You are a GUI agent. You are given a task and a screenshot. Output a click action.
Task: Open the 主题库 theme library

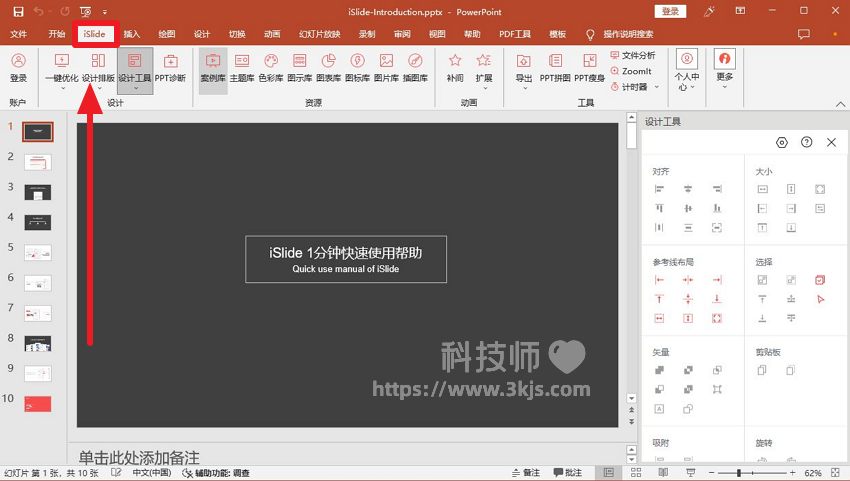242,68
